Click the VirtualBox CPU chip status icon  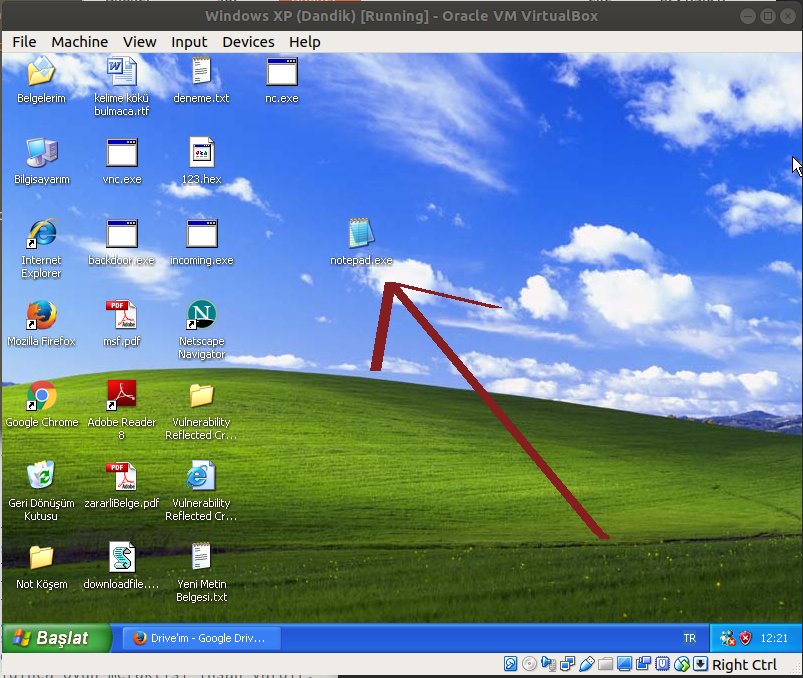[662, 664]
